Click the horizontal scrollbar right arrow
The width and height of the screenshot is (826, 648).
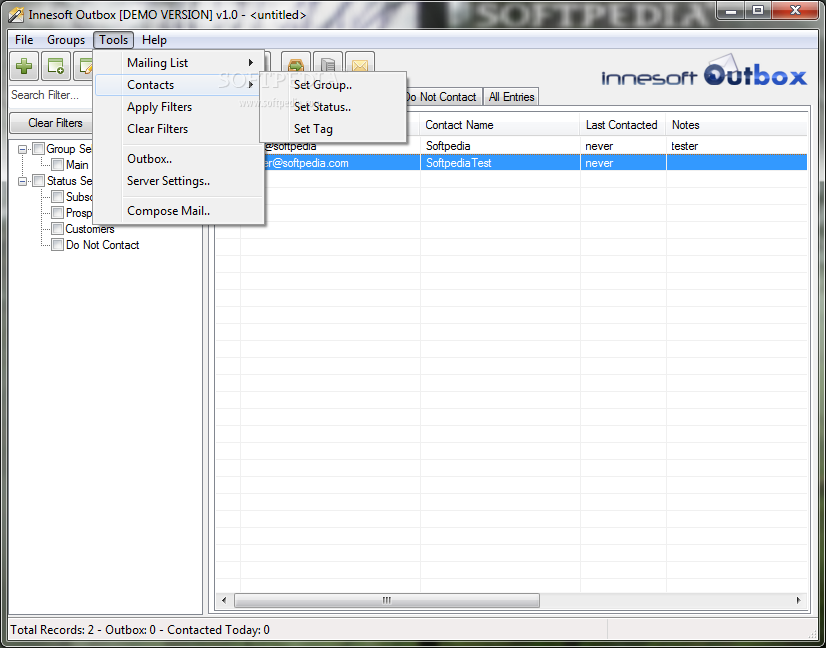799,600
